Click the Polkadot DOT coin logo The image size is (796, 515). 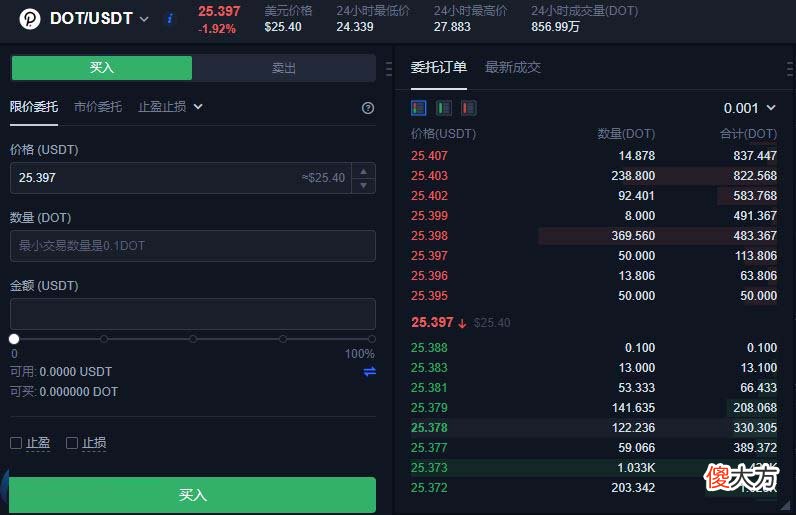tap(30, 19)
